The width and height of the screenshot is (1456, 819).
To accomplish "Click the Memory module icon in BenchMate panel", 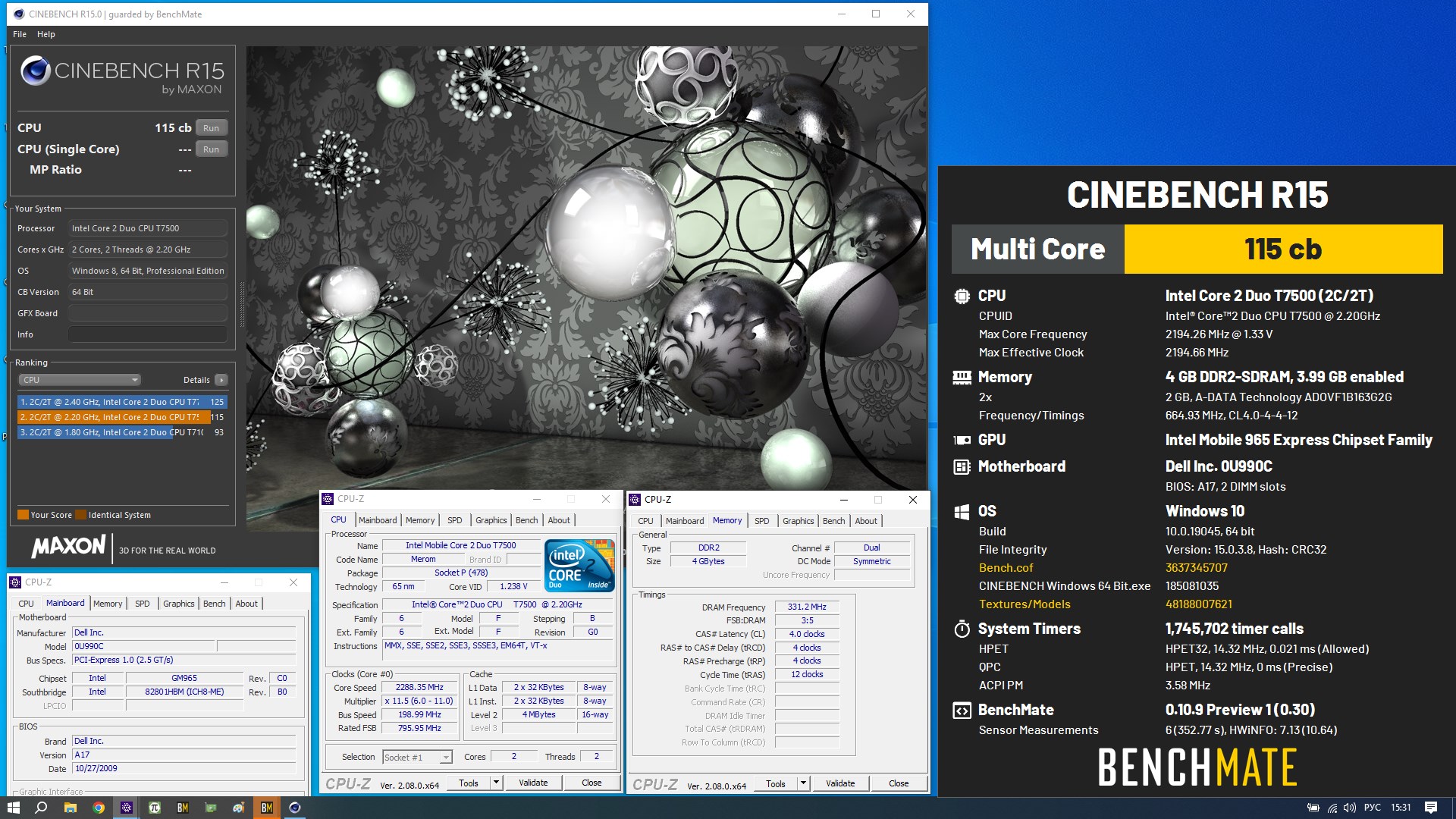I will 962,377.
